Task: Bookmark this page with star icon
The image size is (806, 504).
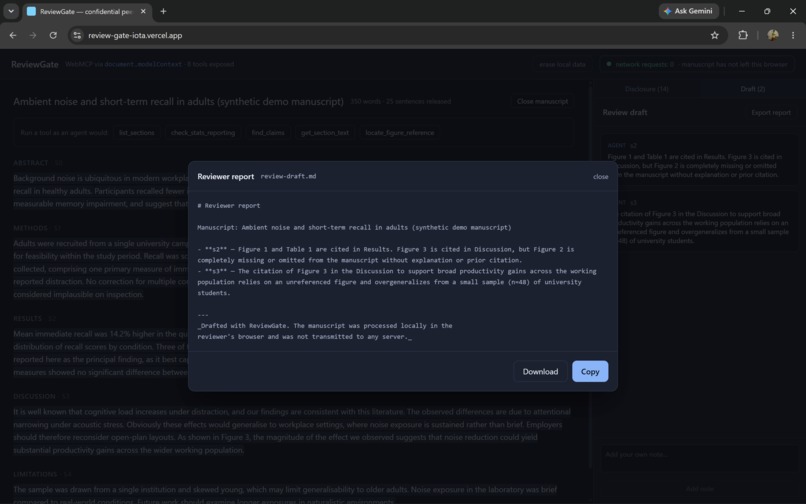Action: coord(715,35)
